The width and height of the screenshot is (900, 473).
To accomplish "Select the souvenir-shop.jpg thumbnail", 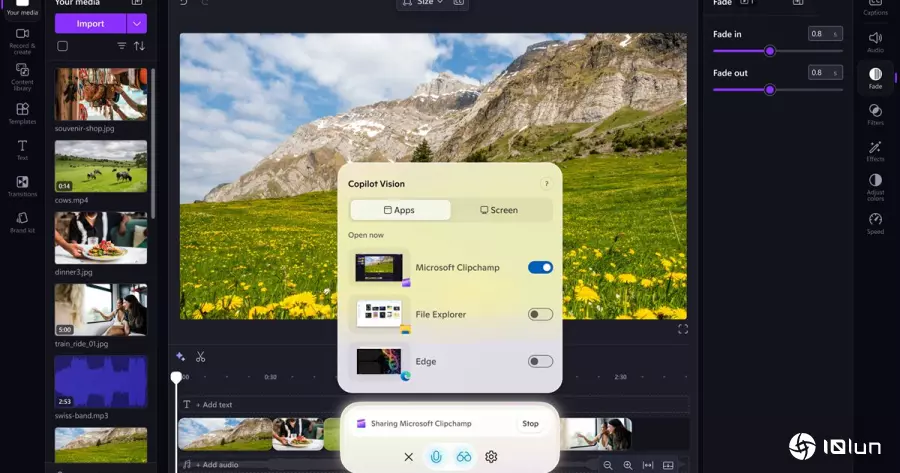I will (x=101, y=94).
